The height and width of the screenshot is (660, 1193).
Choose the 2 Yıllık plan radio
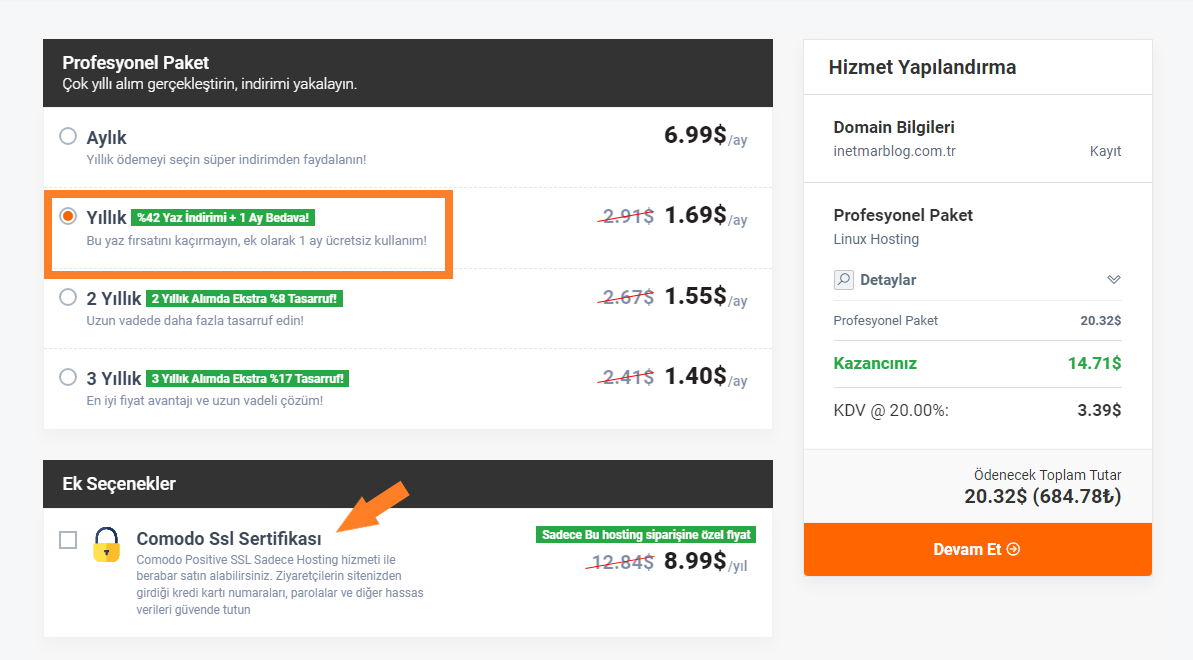(x=68, y=297)
